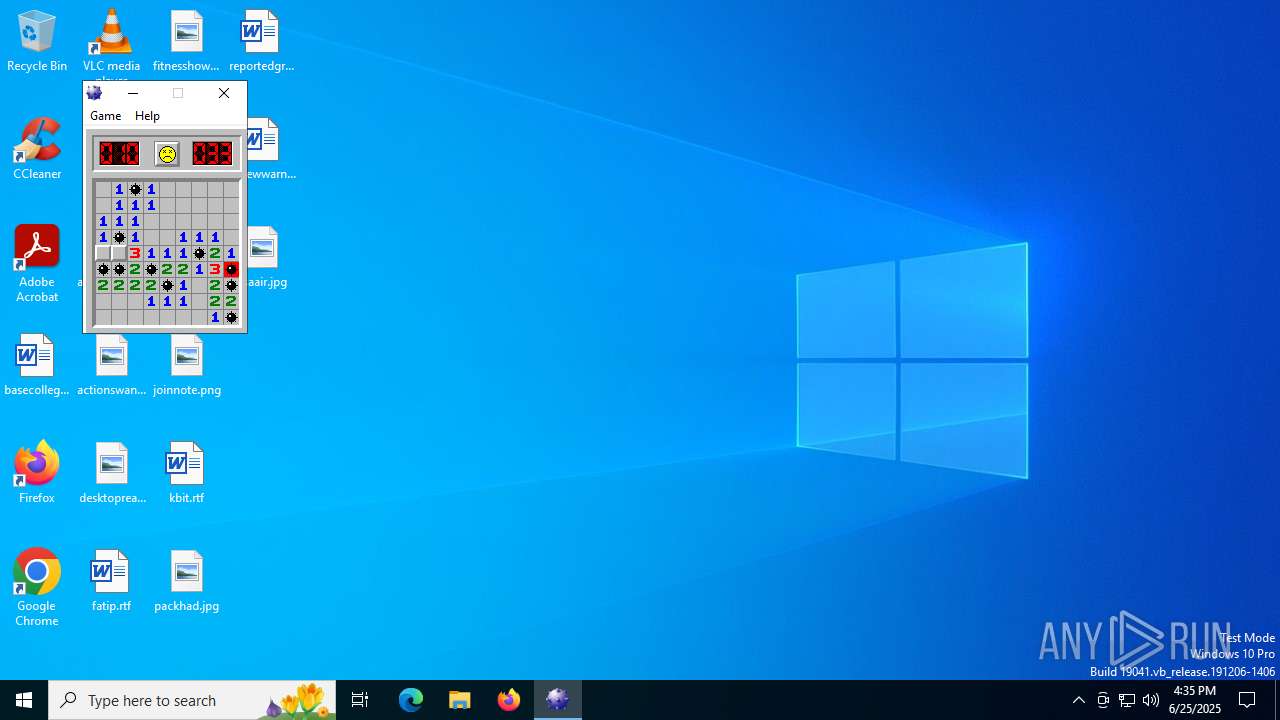1280x720 pixels.
Task: Minimize the Minesweeper window
Action: click(133, 93)
